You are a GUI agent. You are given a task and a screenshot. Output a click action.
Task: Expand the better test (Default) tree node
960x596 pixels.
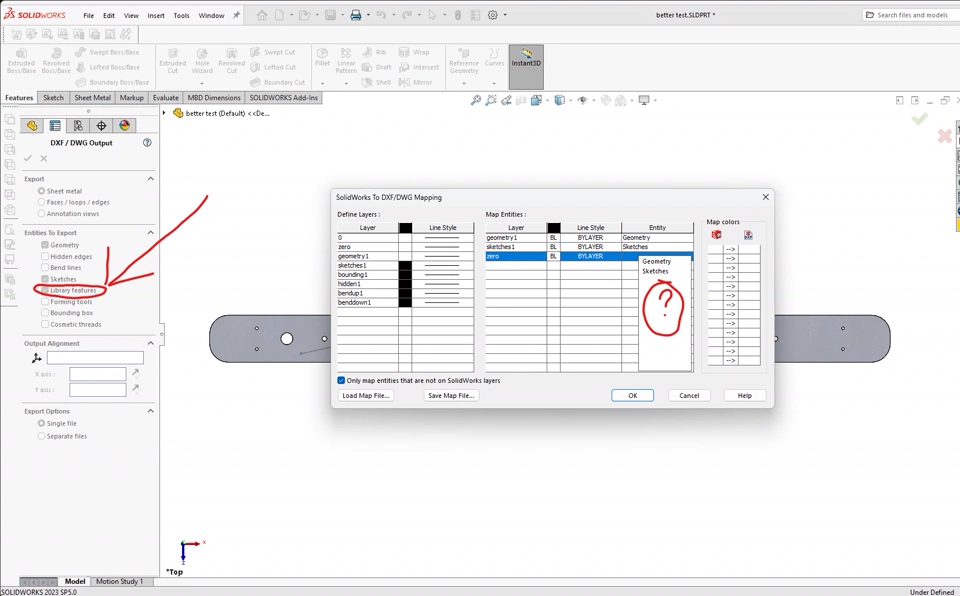(x=164, y=113)
